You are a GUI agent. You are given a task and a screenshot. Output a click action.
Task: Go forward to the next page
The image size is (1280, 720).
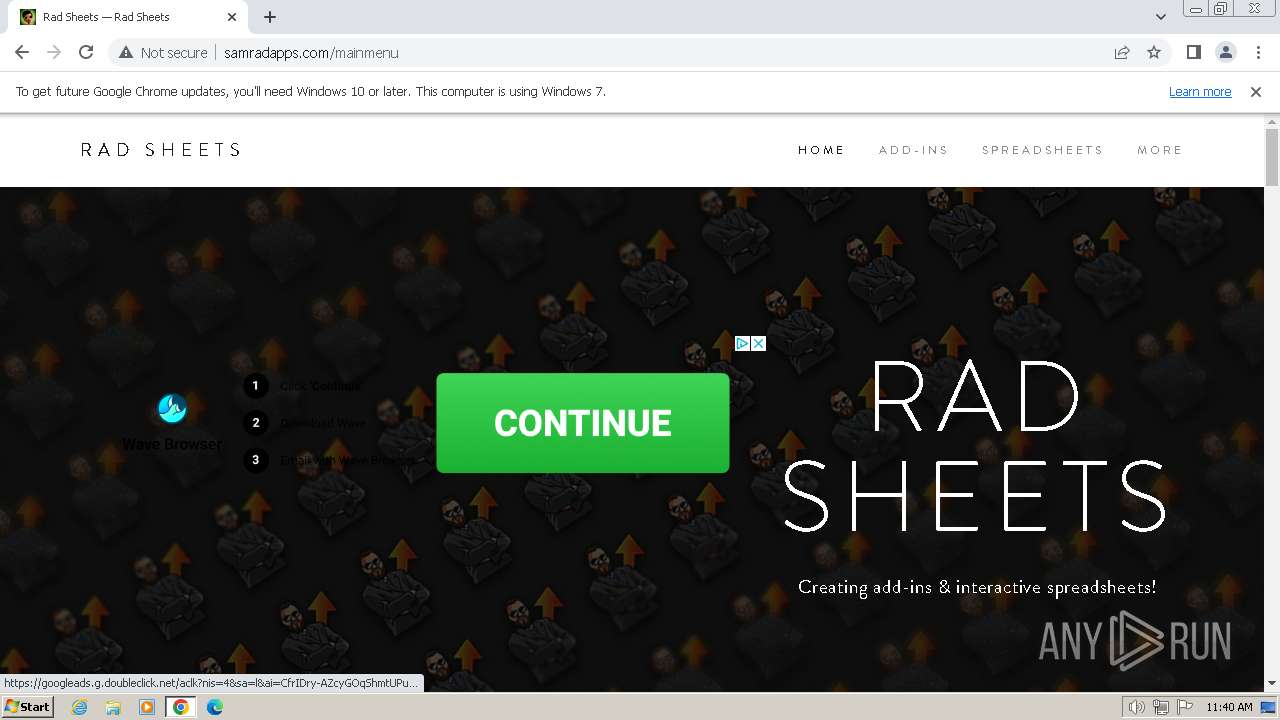pos(54,52)
